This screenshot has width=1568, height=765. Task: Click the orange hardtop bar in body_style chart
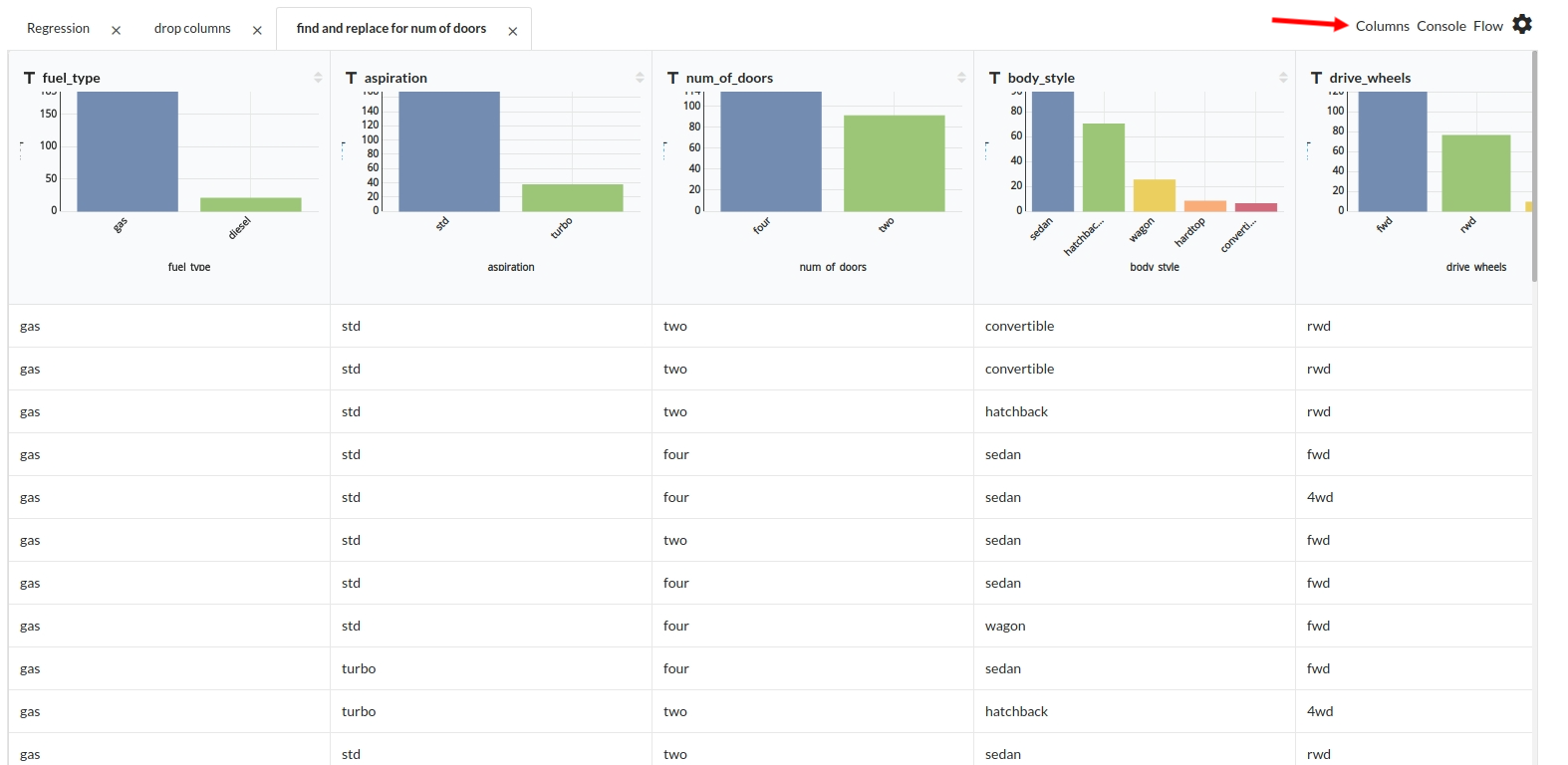(x=1205, y=206)
